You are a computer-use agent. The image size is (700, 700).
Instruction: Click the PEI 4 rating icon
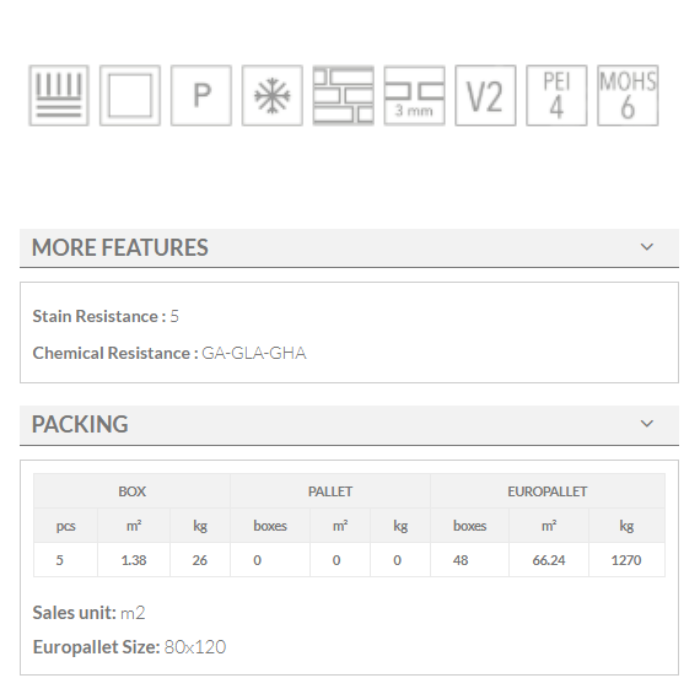(x=556, y=96)
